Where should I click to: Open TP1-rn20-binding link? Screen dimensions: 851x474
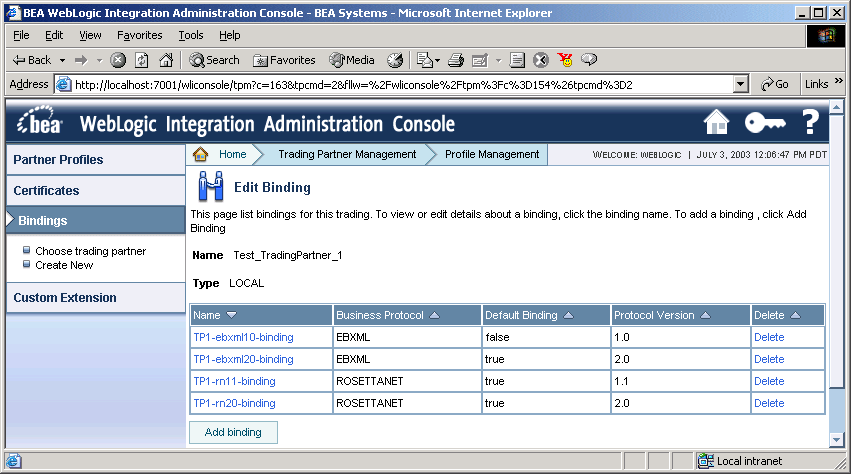(x=234, y=403)
